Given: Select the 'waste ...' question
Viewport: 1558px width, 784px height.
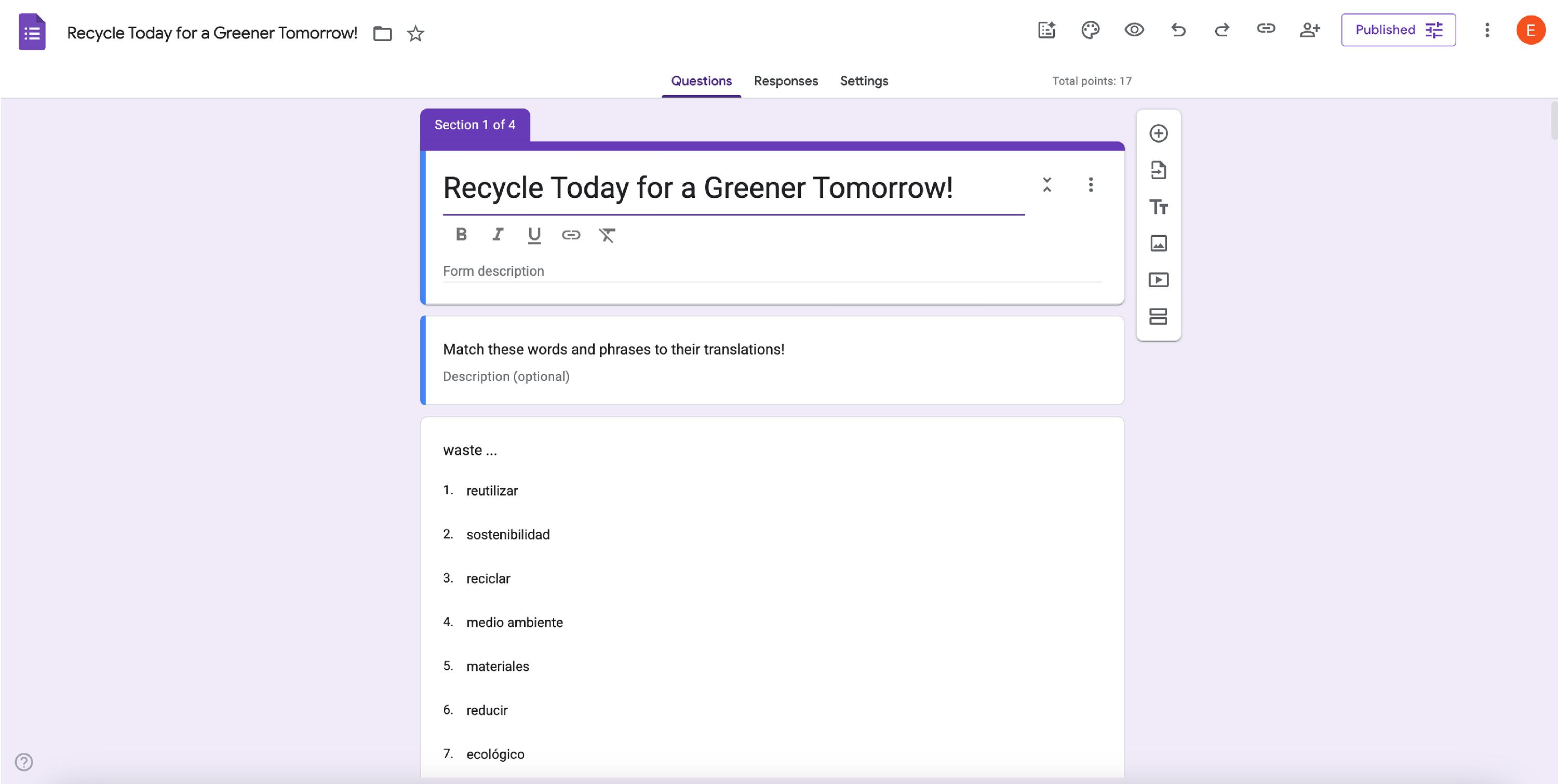Looking at the screenshot, I should coord(470,450).
